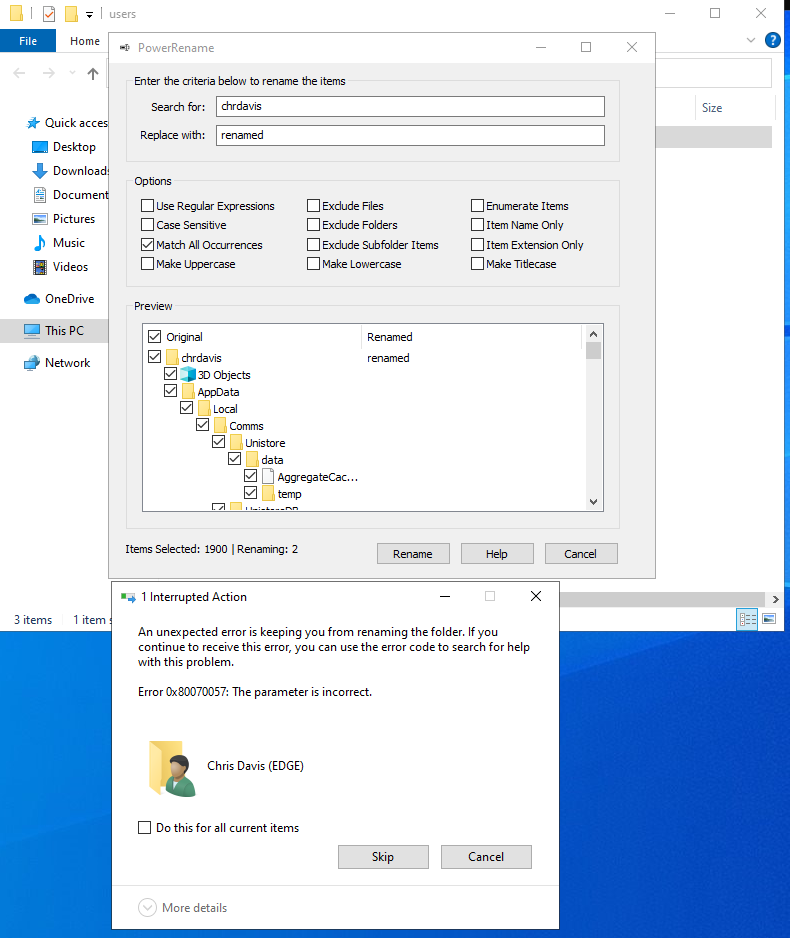
Task: Skip the interrupted rename action
Action: coord(383,857)
